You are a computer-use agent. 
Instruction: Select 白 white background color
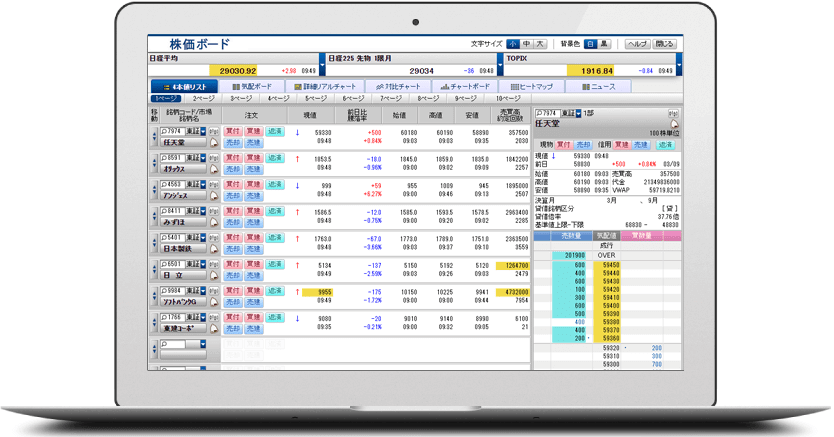point(590,44)
